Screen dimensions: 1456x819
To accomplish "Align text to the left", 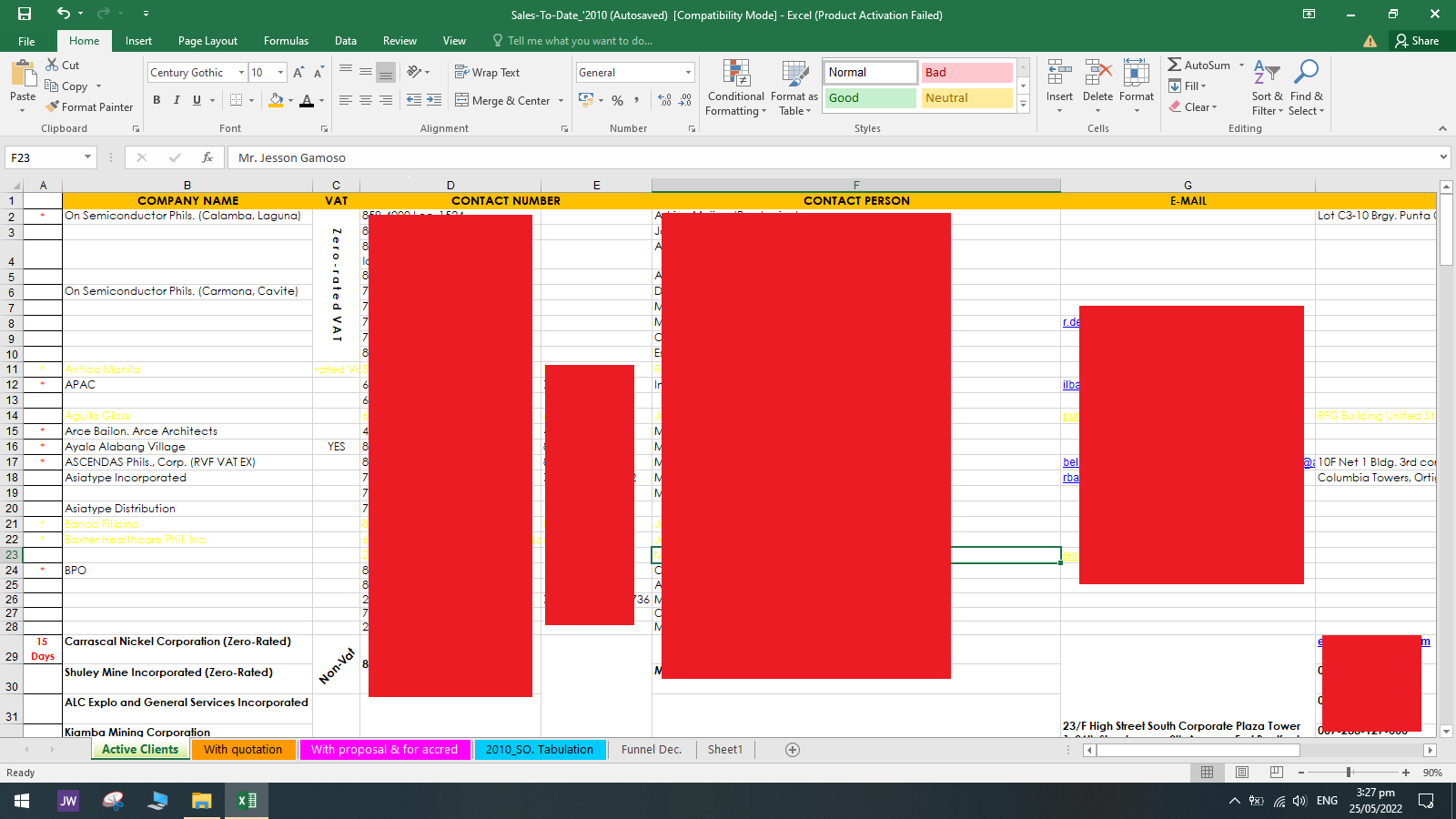I will [x=346, y=100].
